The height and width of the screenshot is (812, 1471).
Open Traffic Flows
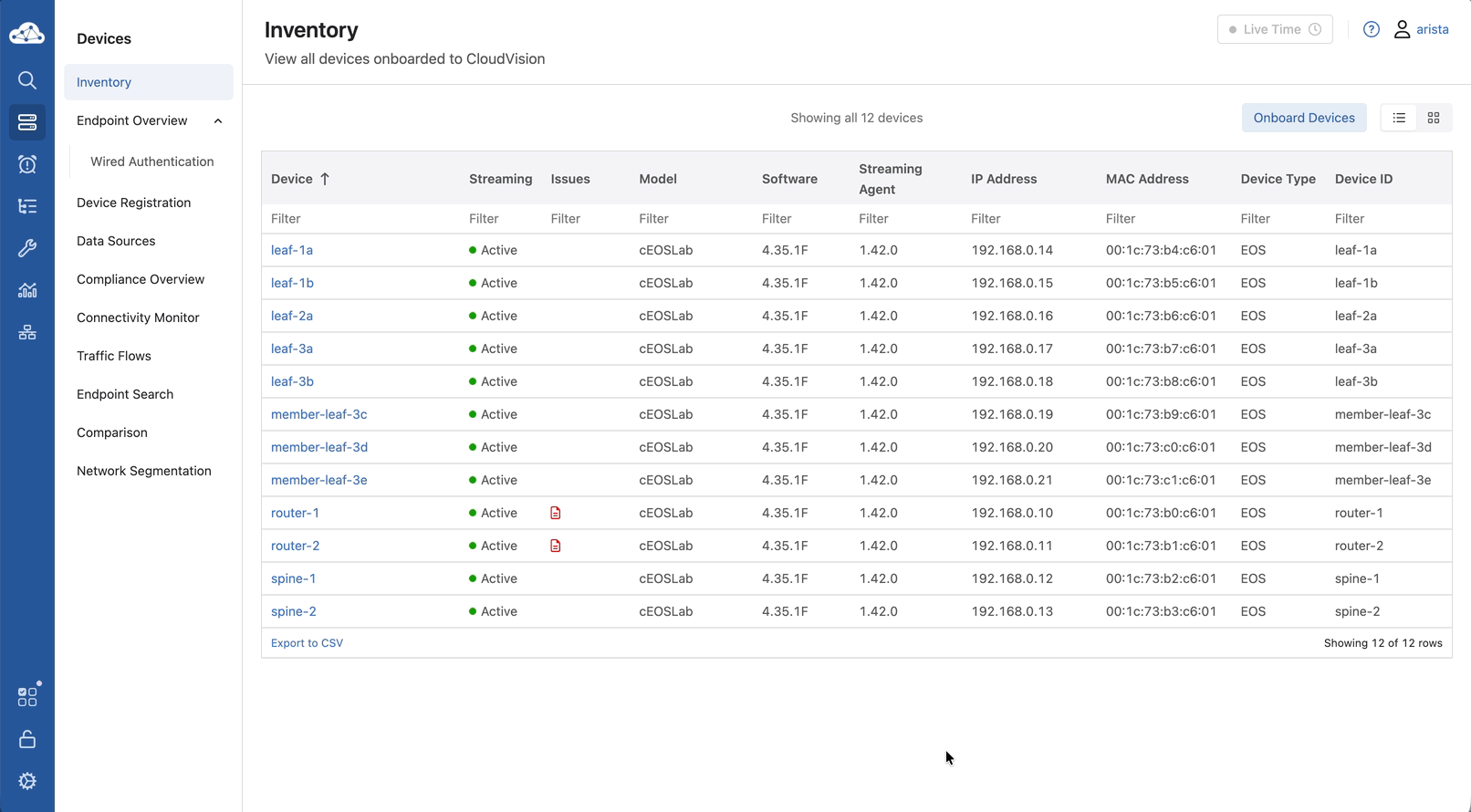coord(114,356)
